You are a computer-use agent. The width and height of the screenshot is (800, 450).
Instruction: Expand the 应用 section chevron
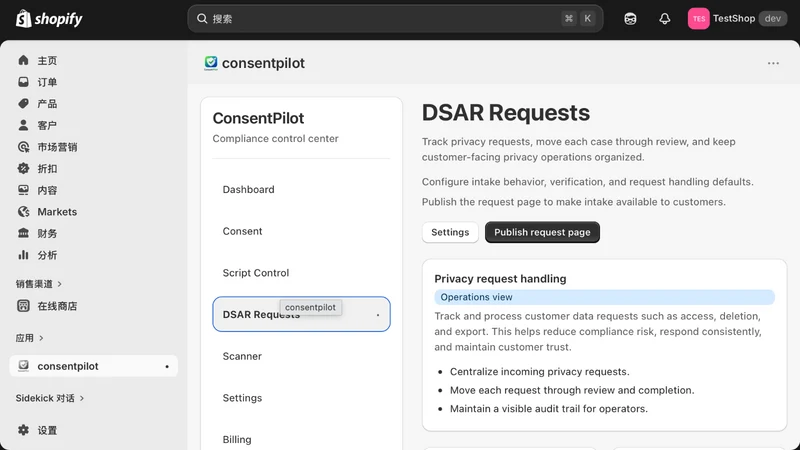[x=41, y=338]
